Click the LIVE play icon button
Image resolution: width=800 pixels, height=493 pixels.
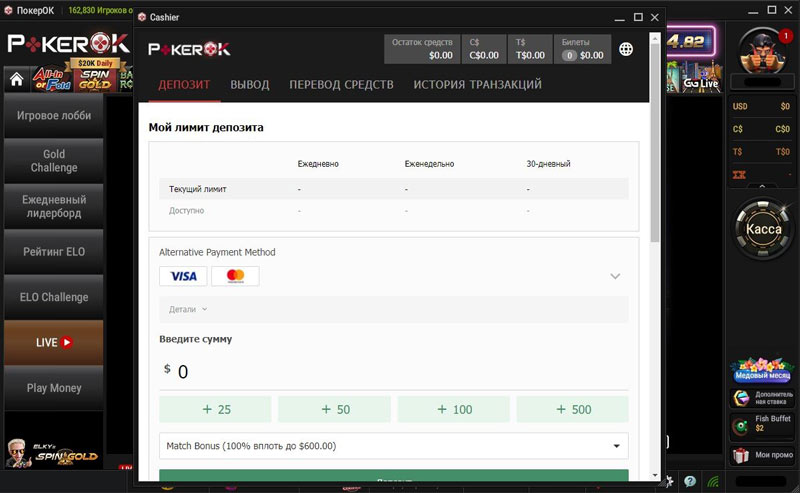pyautogui.click(x=54, y=342)
